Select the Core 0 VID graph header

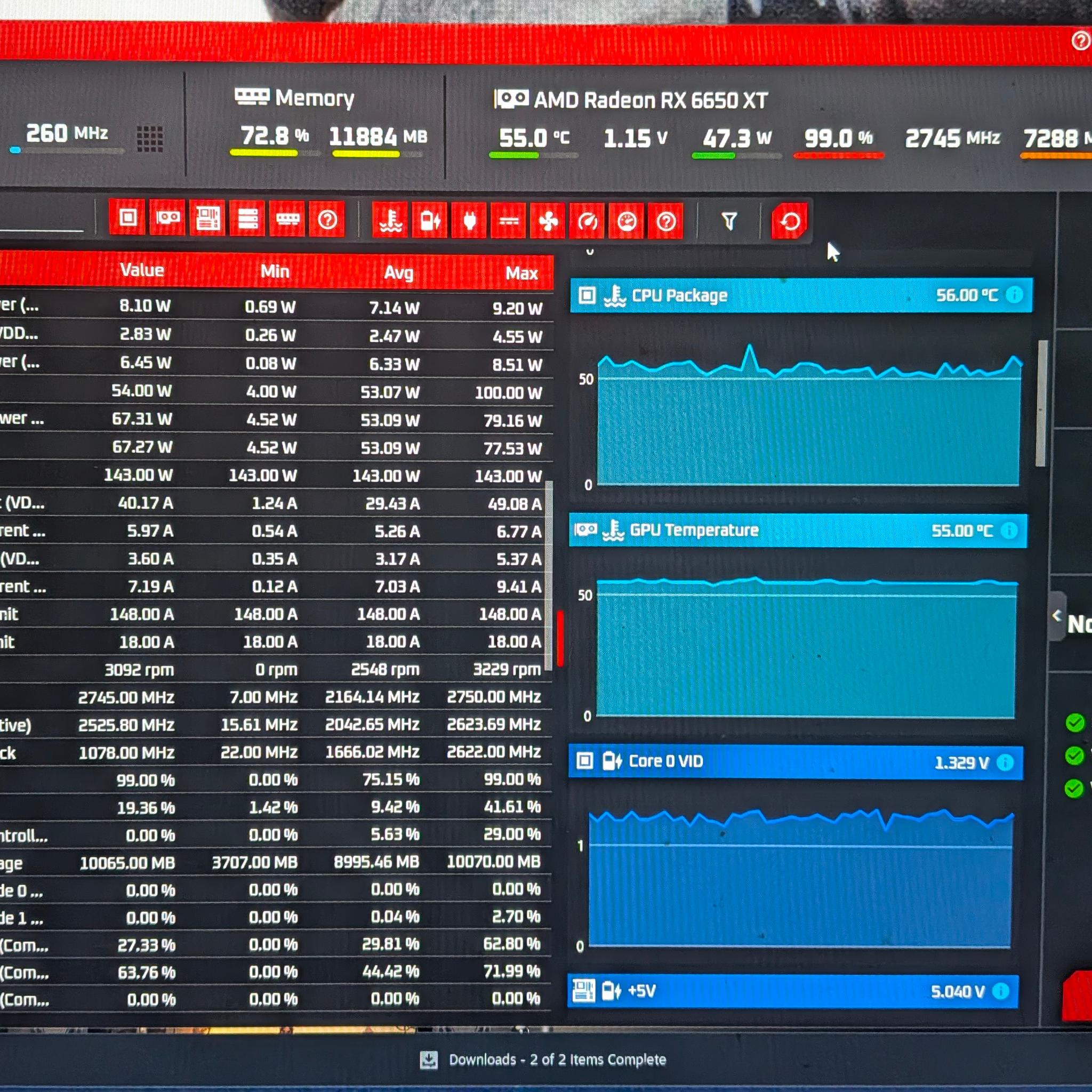click(x=795, y=762)
